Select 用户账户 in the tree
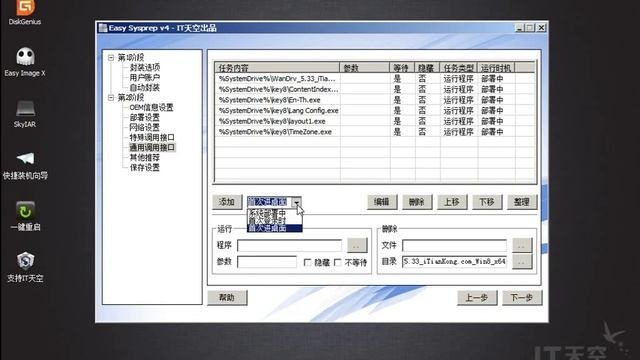The width and height of the screenshot is (640, 360). click(x=144, y=78)
